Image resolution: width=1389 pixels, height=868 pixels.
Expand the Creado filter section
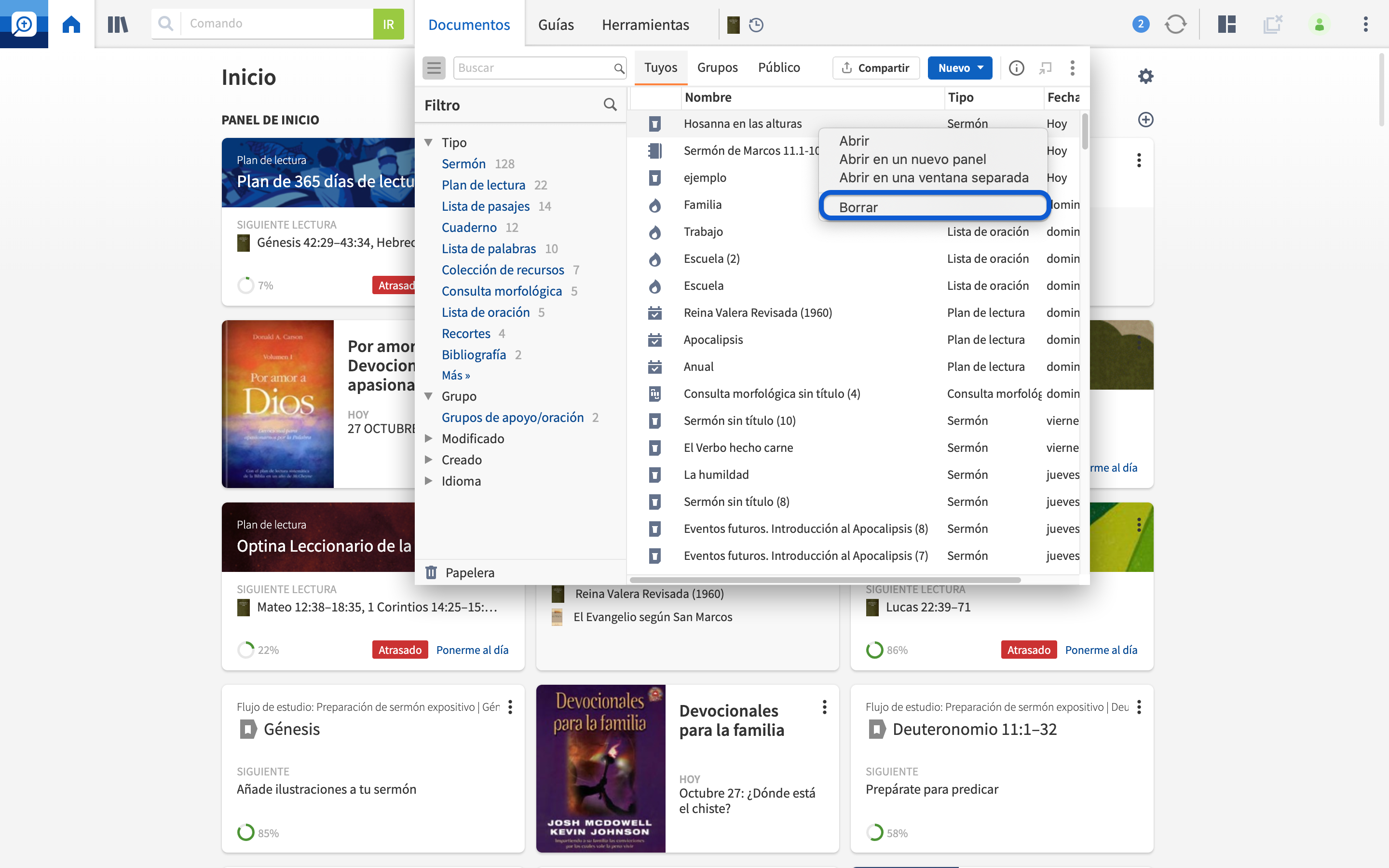pyautogui.click(x=428, y=460)
